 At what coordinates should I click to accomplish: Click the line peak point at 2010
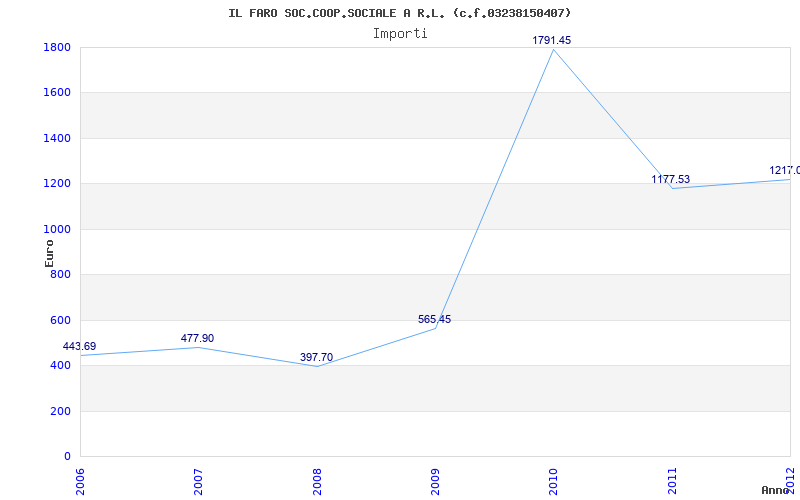point(554,49)
